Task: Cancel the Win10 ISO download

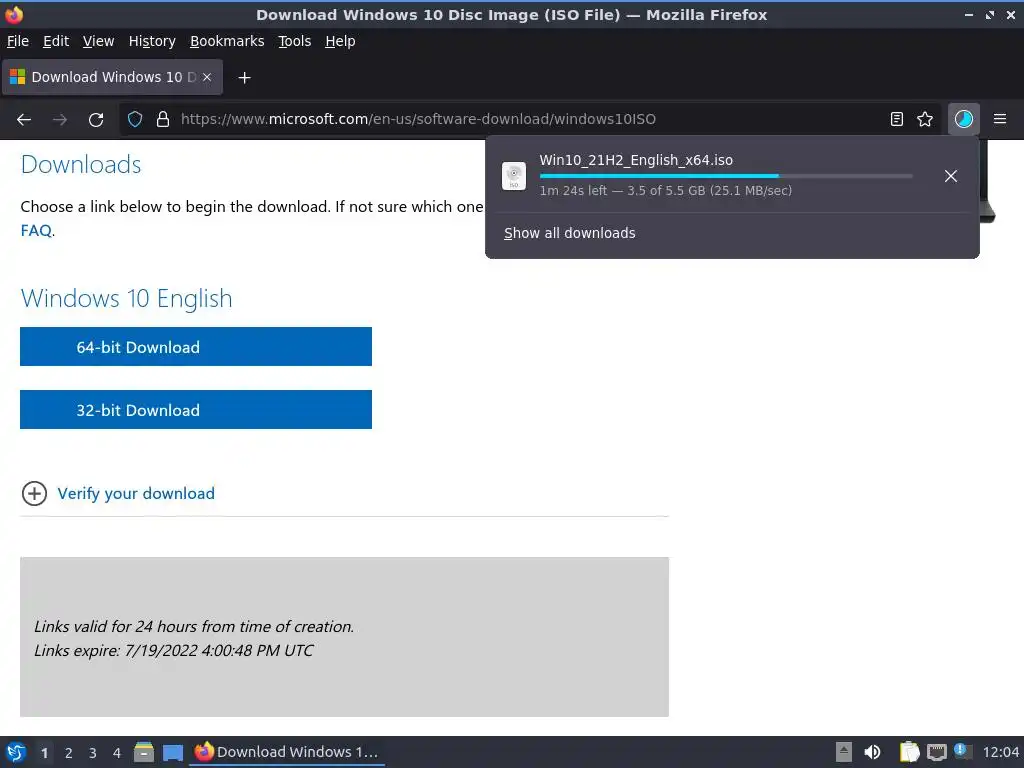Action: pyautogui.click(x=951, y=176)
